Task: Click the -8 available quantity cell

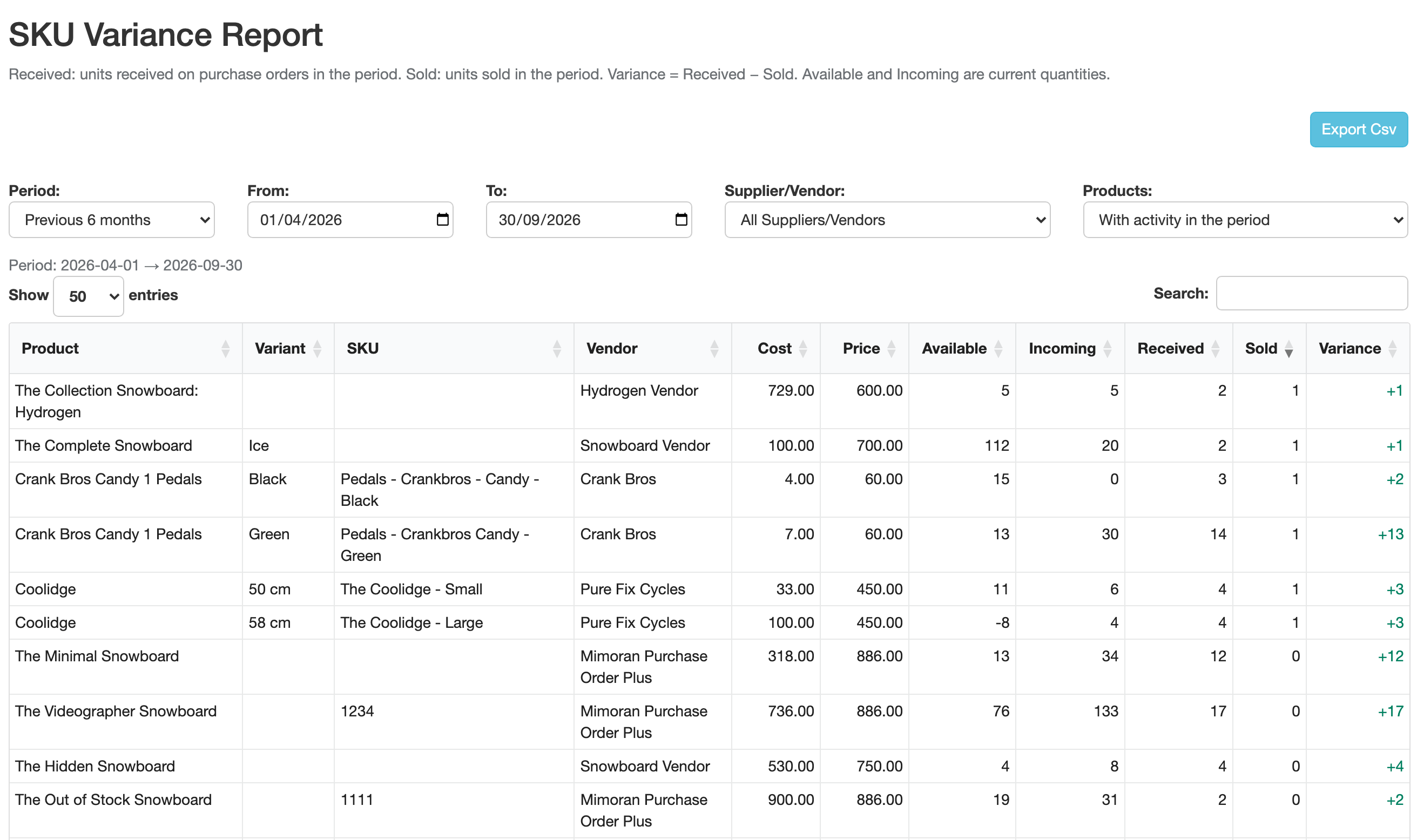Action: 962,622
